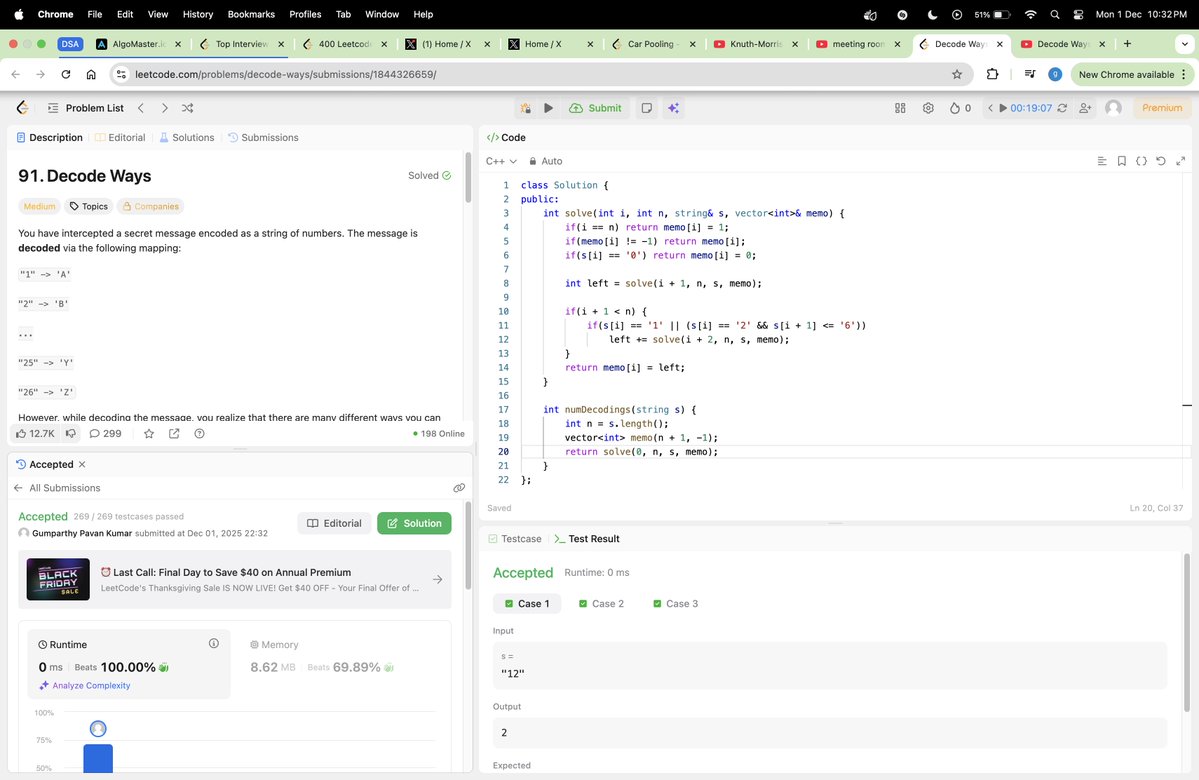Image resolution: width=1199 pixels, height=780 pixels.
Task: Pick a random problem shuffle icon
Action: (187, 108)
